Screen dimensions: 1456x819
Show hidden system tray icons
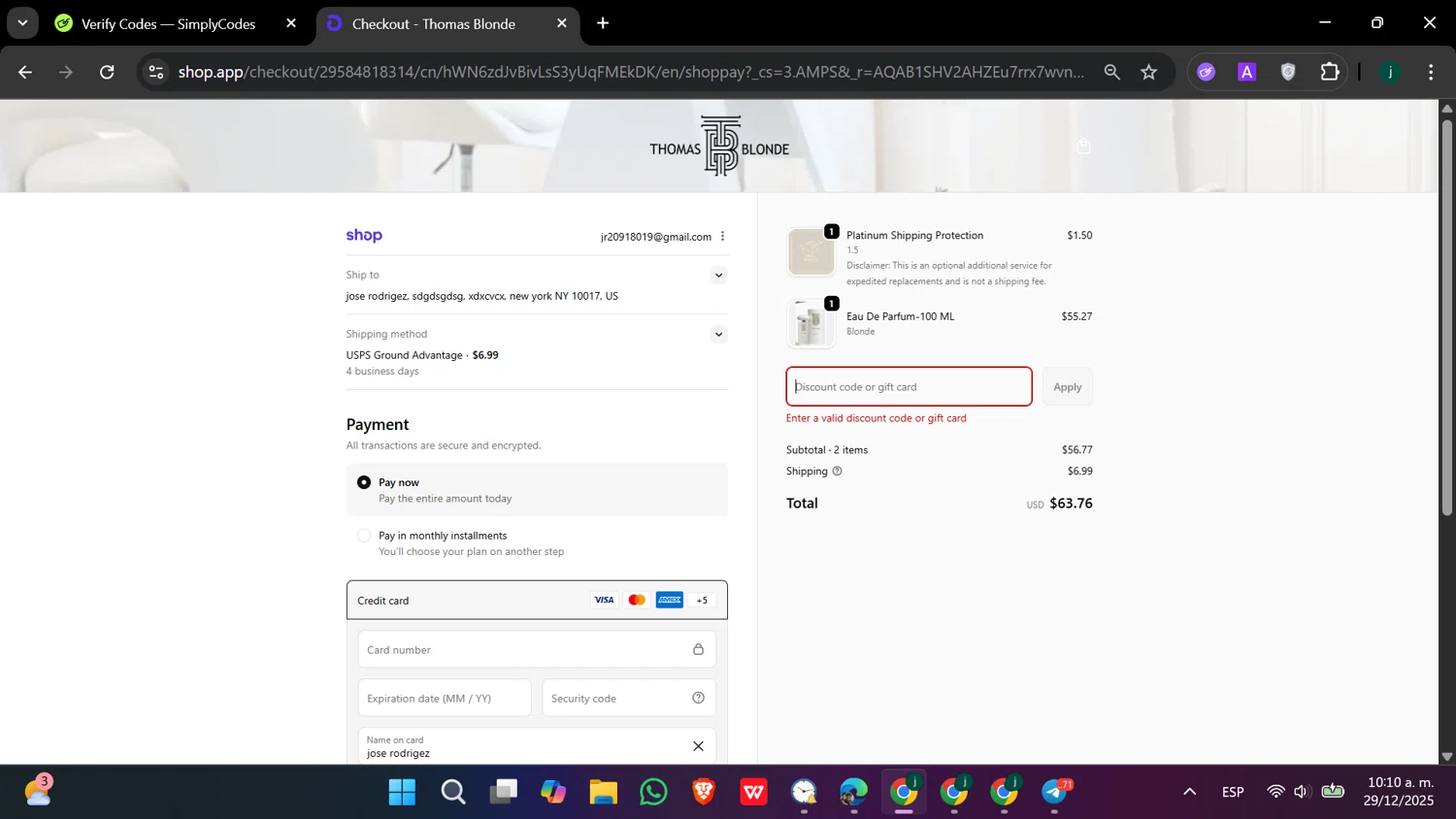[x=1189, y=792]
